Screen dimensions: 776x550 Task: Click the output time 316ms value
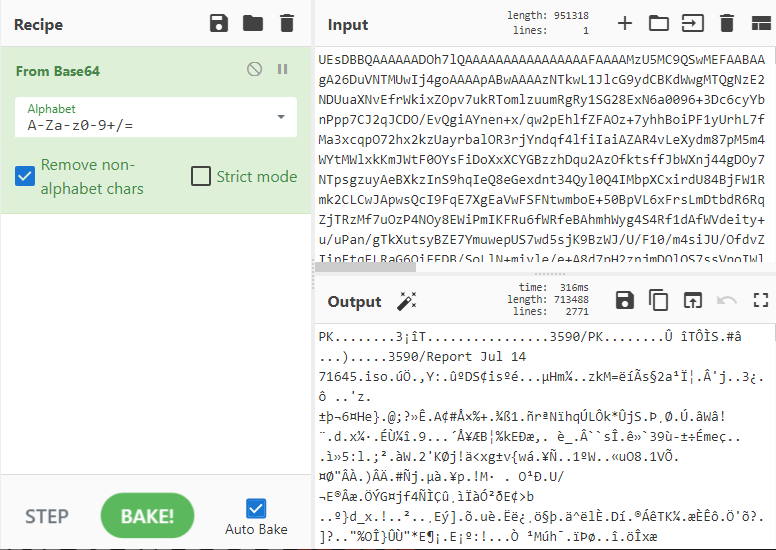[574, 287]
